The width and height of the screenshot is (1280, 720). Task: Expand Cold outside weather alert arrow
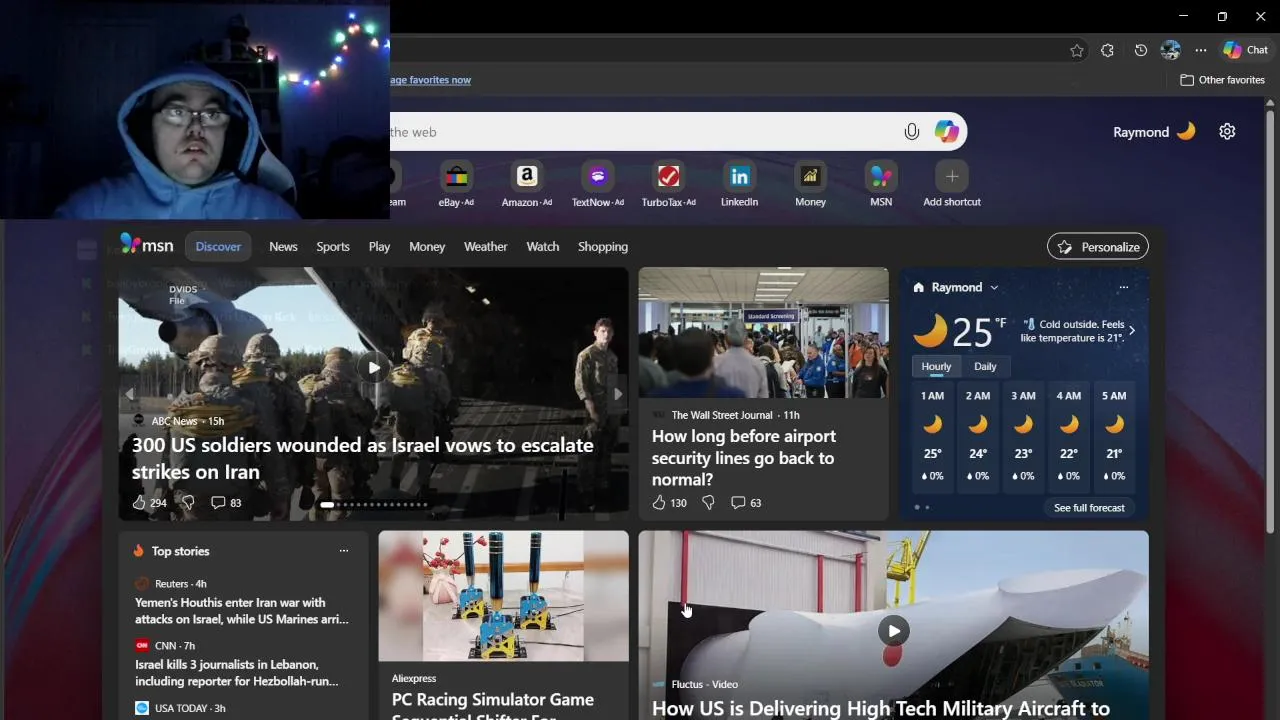click(1132, 331)
